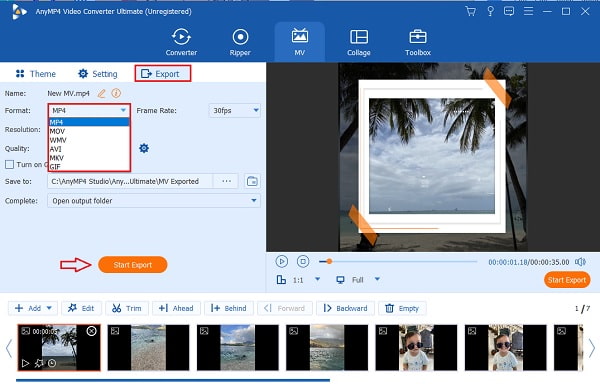The image size is (600, 390).
Task: Choose MP4 in format list
Action: tap(89, 122)
